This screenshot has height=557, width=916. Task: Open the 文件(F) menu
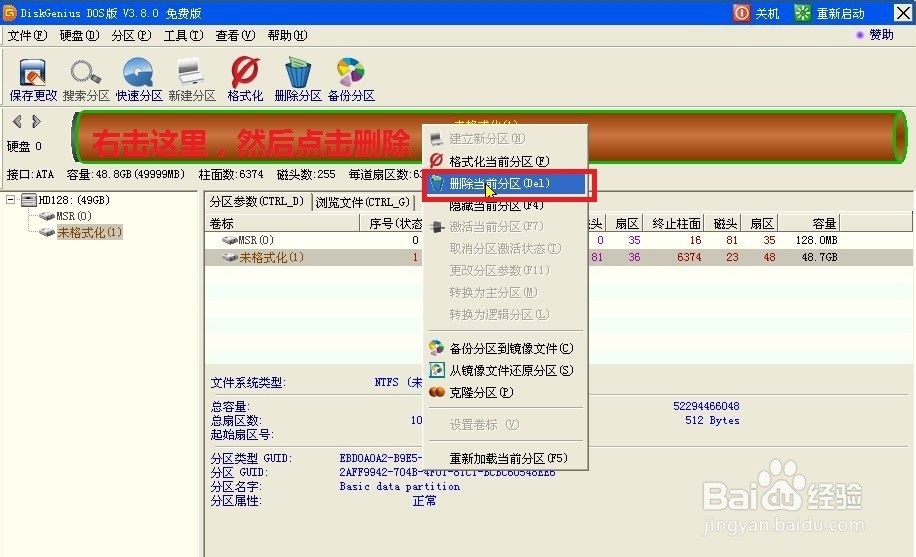(x=27, y=36)
